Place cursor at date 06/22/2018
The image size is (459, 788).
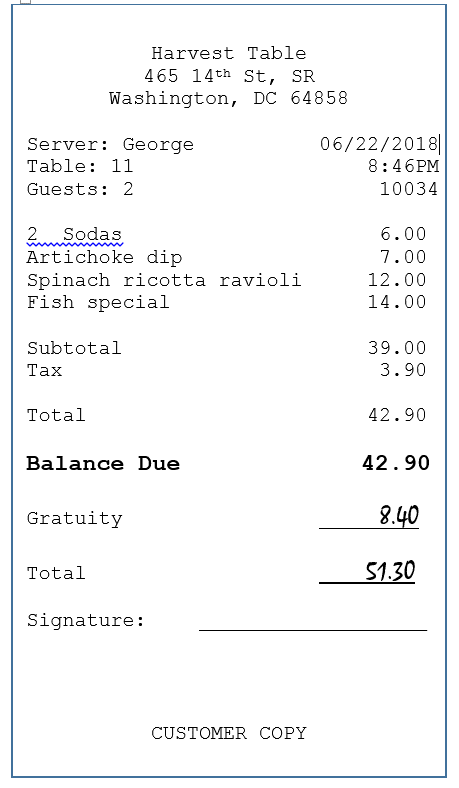point(379,144)
